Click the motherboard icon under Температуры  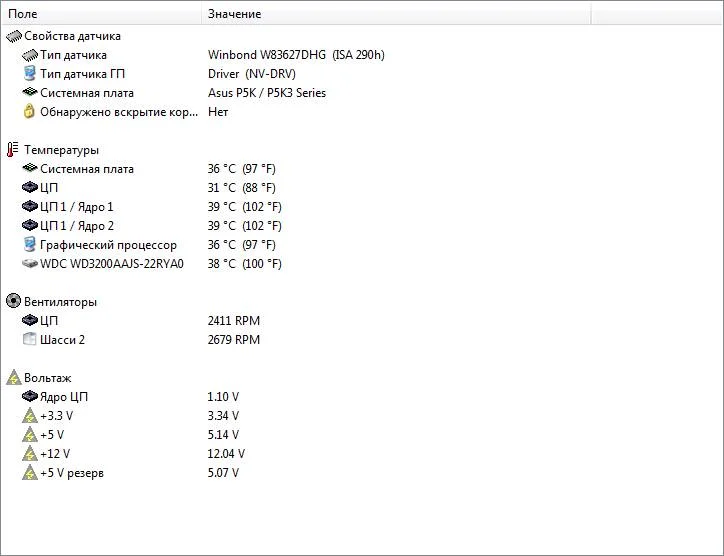(x=29, y=169)
